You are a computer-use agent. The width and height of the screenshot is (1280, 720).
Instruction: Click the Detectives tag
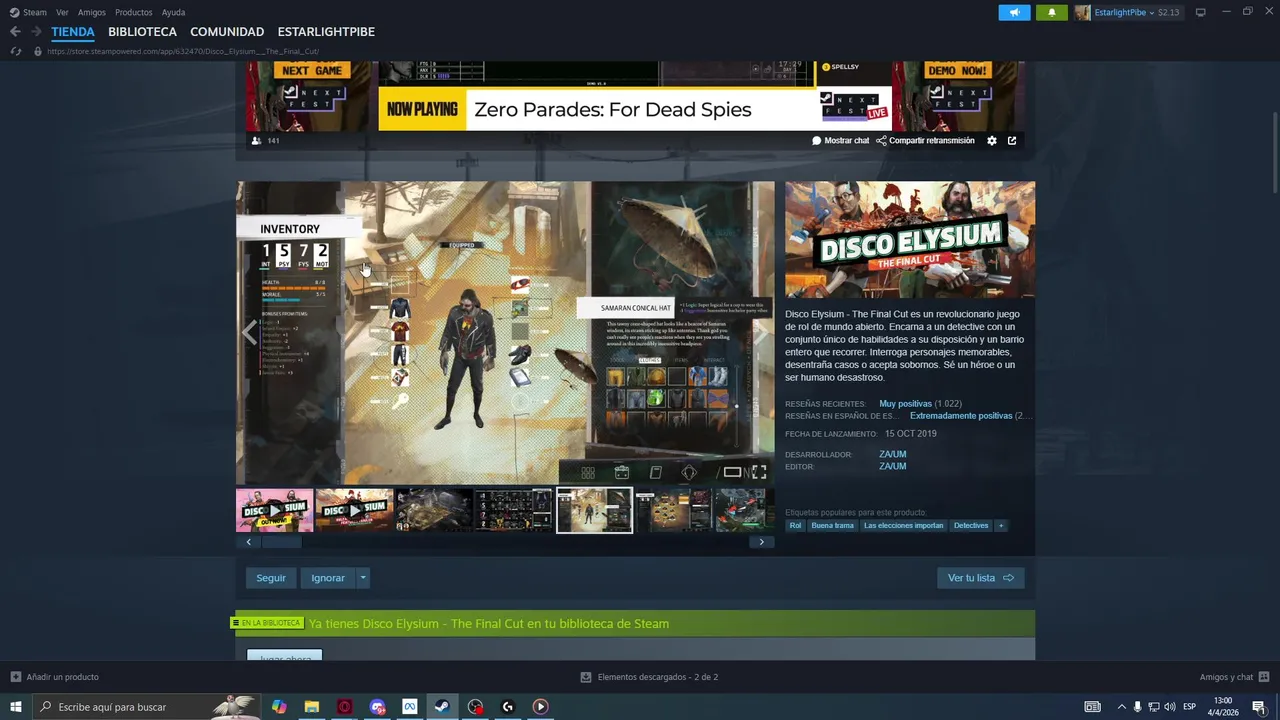tap(971, 526)
